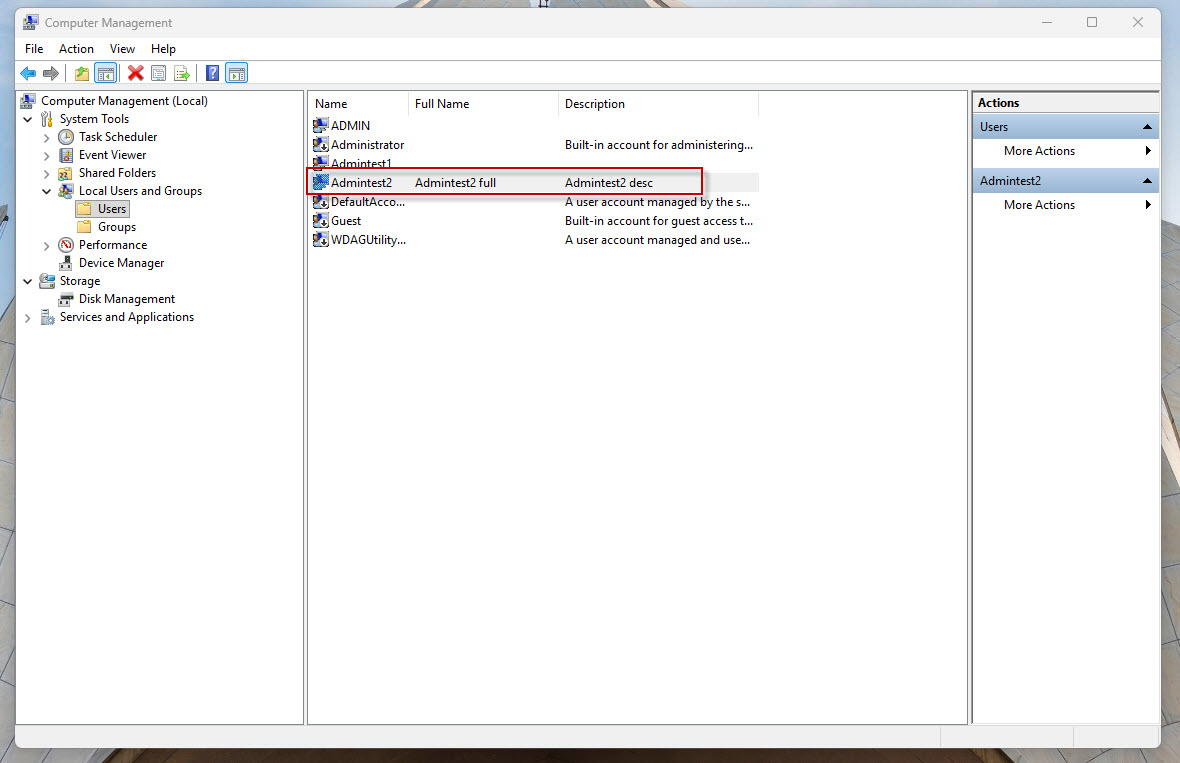Collapse Local Users and Groups node

[x=47, y=191]
